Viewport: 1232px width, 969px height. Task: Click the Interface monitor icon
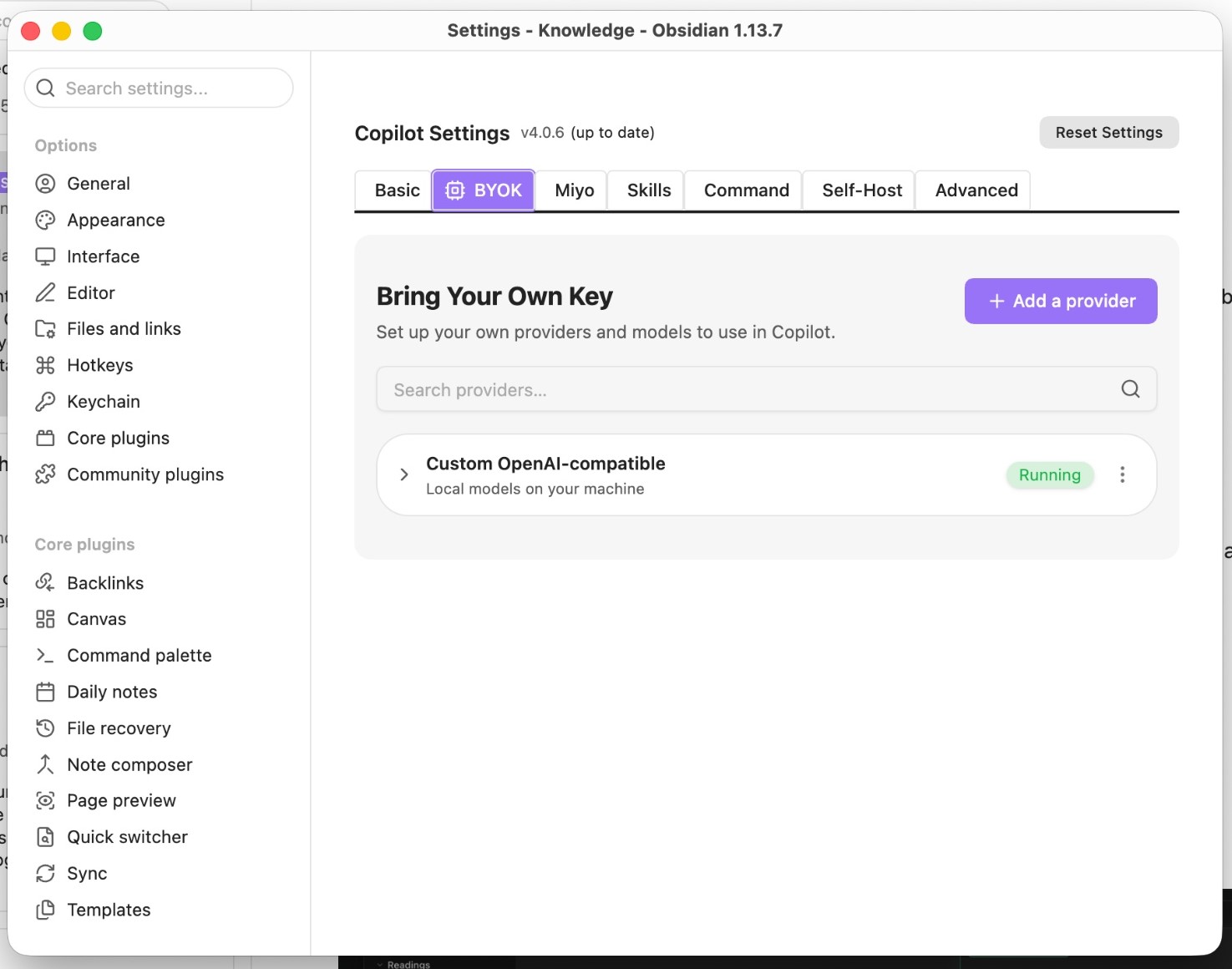pyautogui.click(x=45, y=256)
